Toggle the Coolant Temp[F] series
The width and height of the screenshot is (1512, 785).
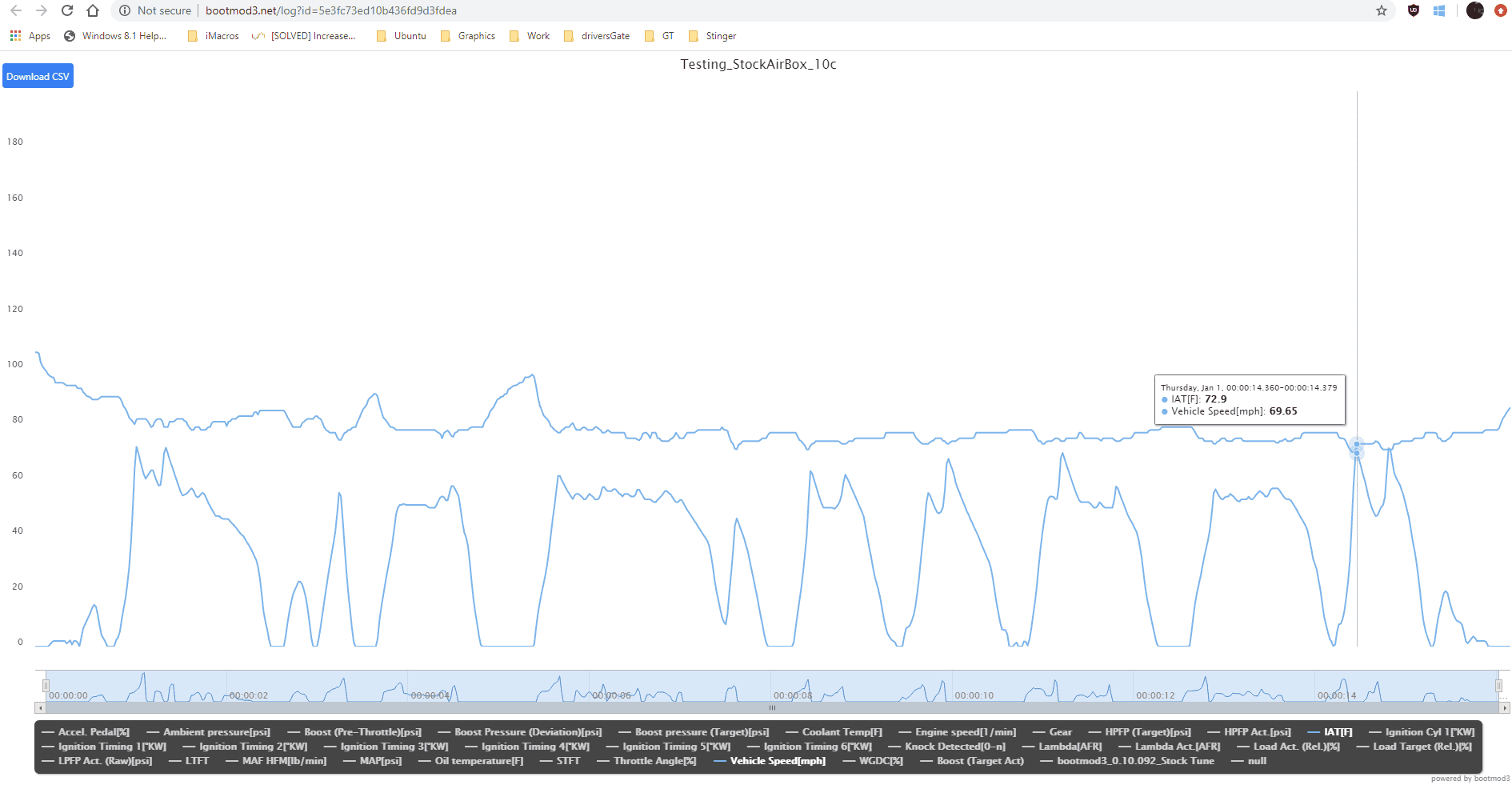click(x=834, y=732)
